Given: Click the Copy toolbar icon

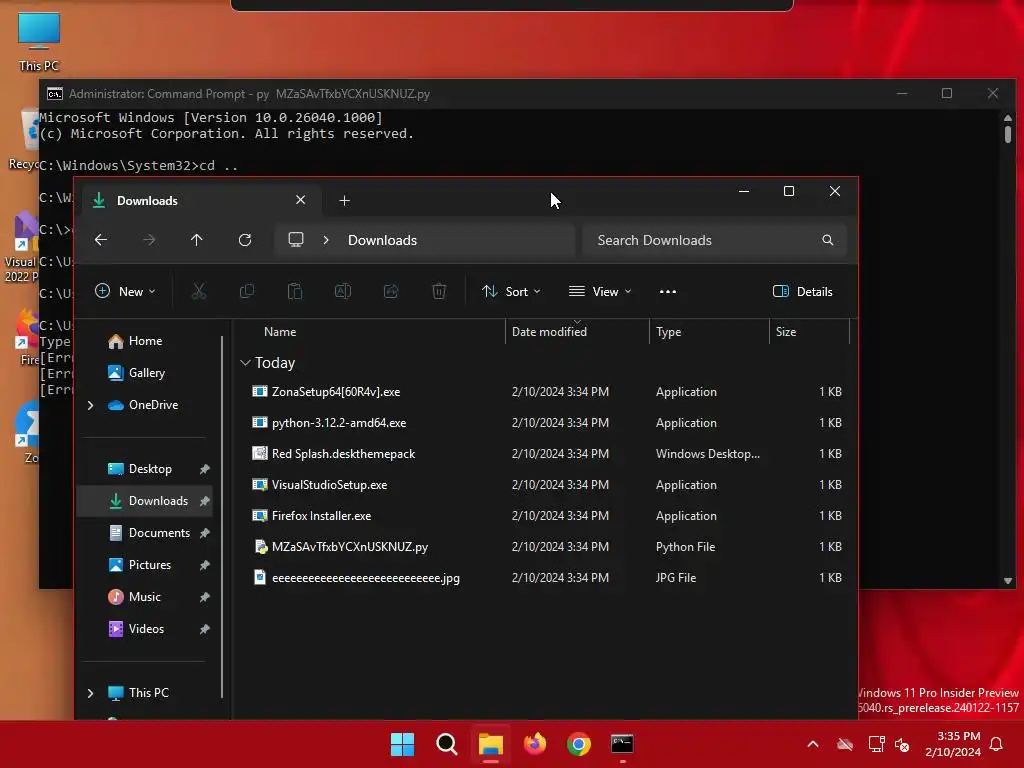Looking at the screenshot, I should [x=247, y=291].
